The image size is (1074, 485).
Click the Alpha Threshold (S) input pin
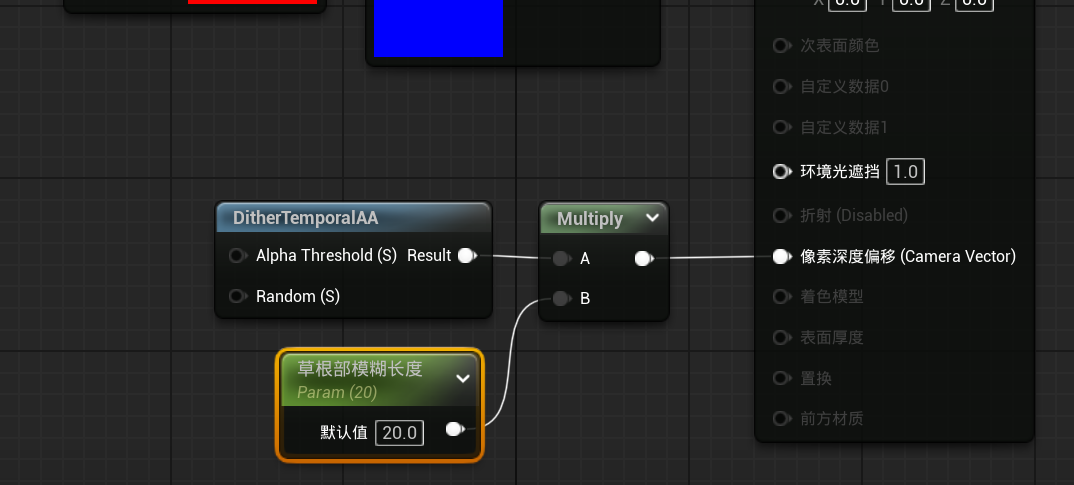(x=237, y=256)
